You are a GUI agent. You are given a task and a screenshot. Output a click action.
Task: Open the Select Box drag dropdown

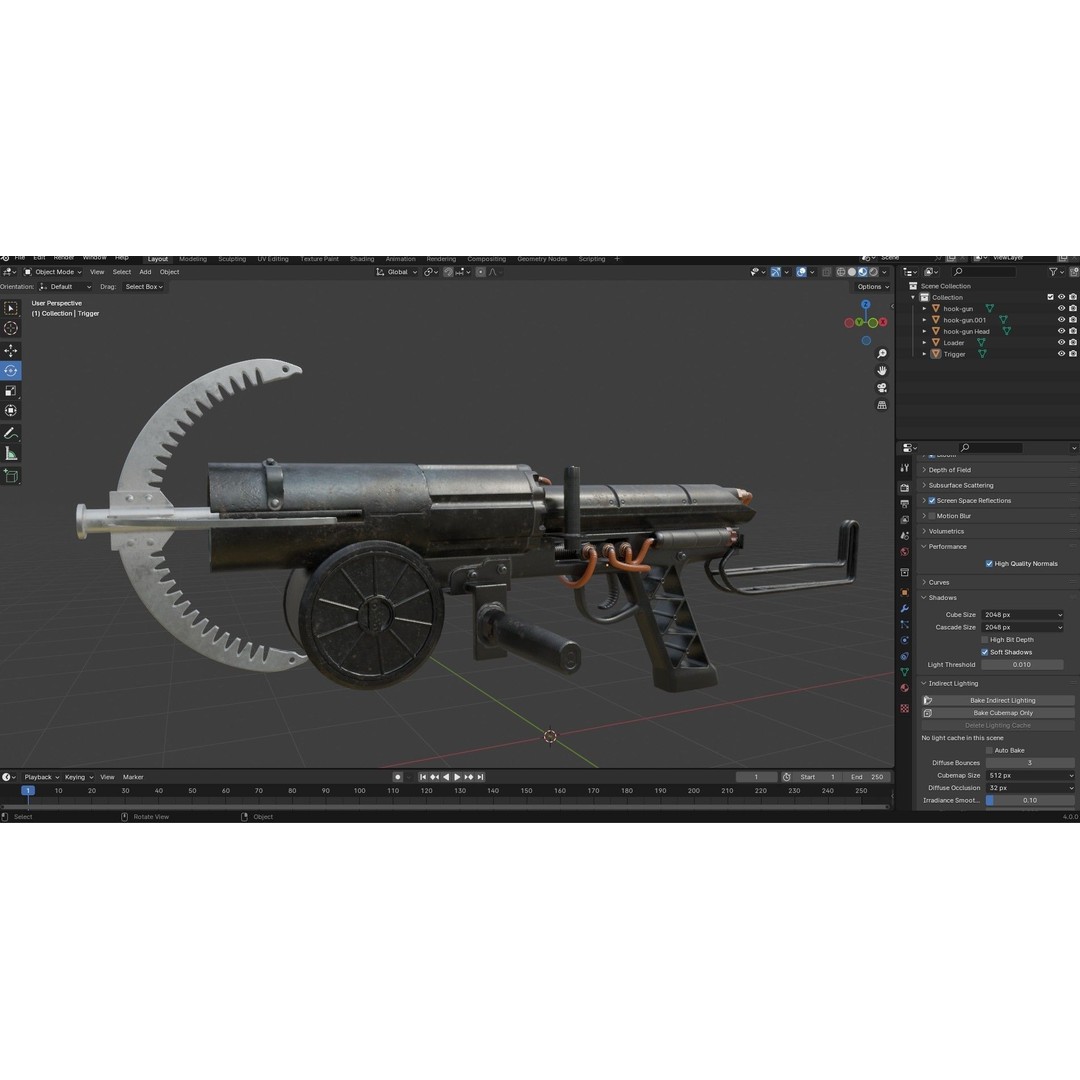(144, 287)
